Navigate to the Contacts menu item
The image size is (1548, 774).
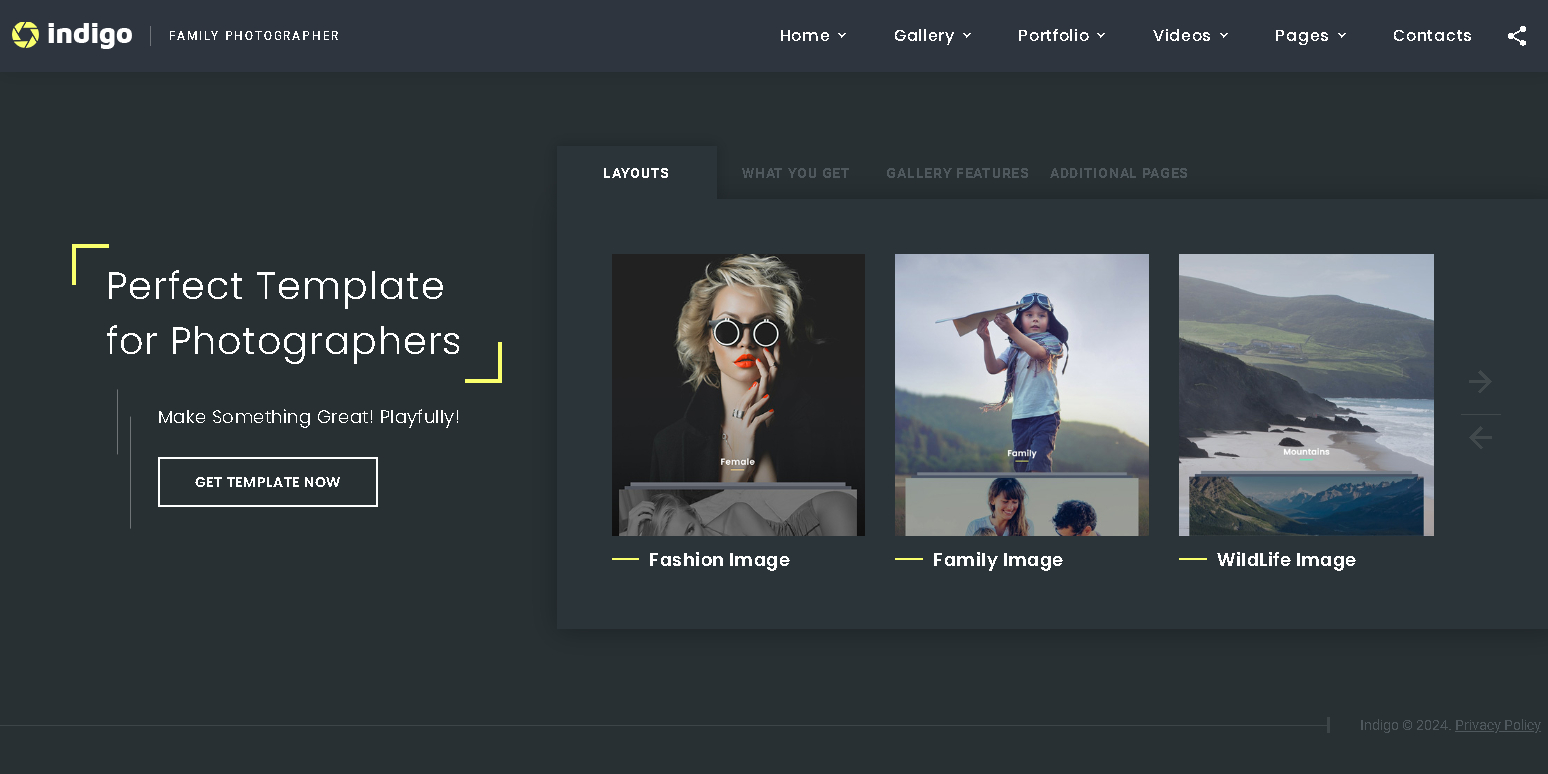(x=1432, y=35)
